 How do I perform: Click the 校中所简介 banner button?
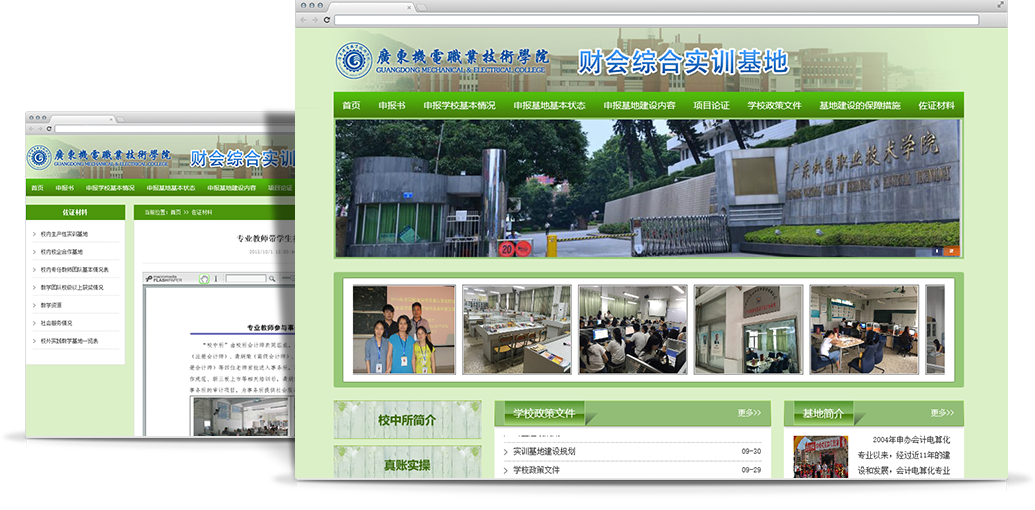click(407, 420)
